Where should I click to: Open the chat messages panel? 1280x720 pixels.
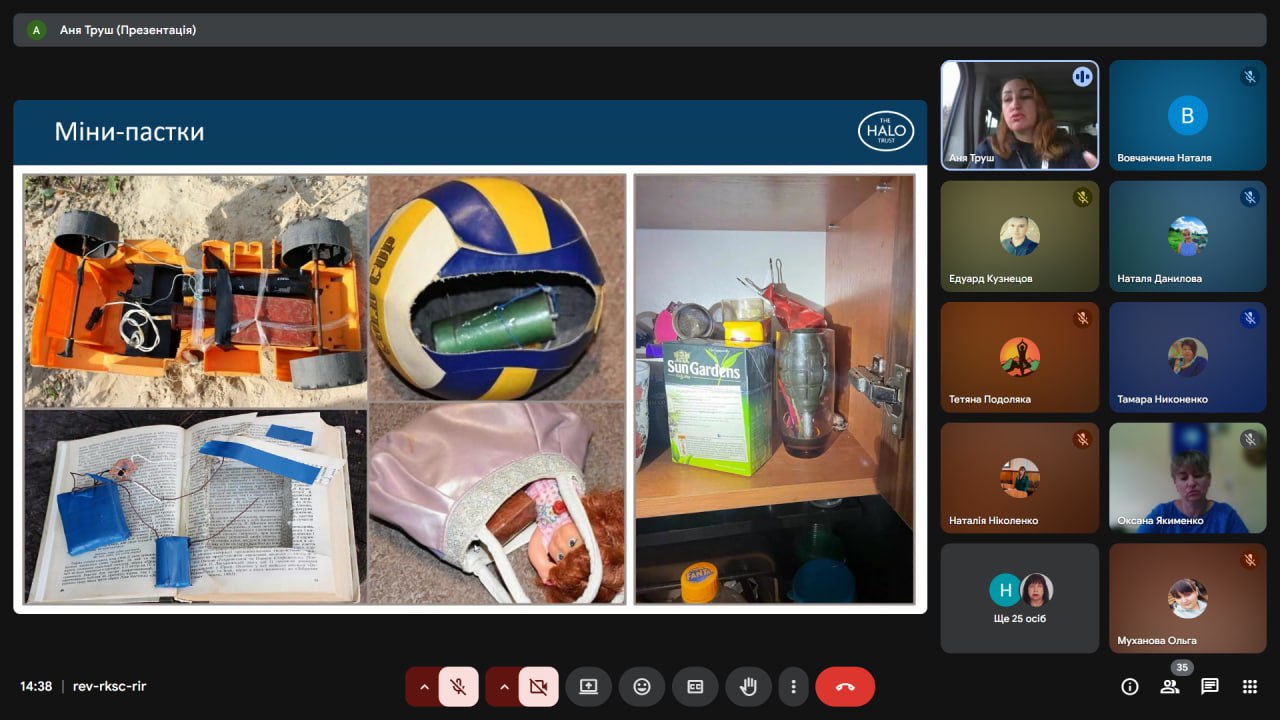1209,686
